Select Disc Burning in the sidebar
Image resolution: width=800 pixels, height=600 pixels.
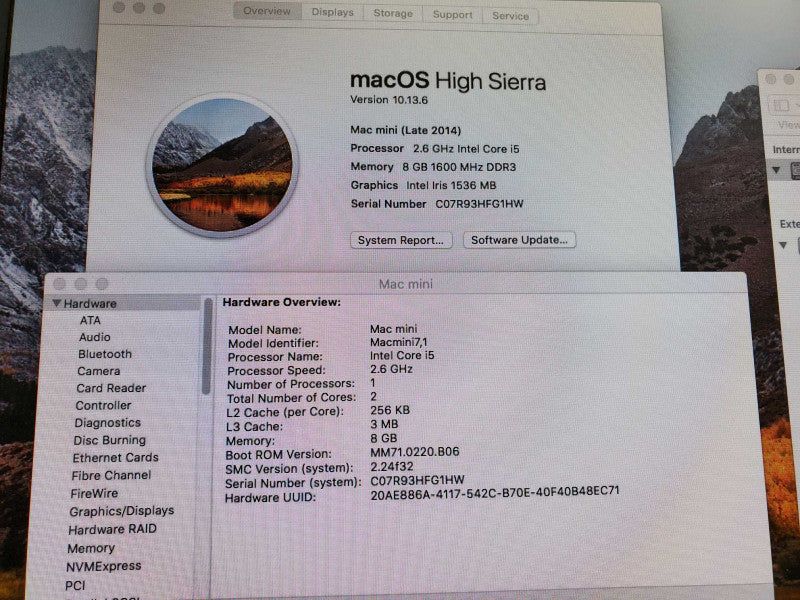click(x=109, y=440)
